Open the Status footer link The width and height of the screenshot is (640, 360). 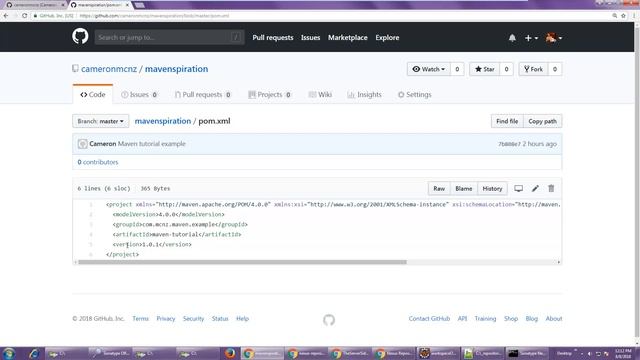(x=220, y=318)
